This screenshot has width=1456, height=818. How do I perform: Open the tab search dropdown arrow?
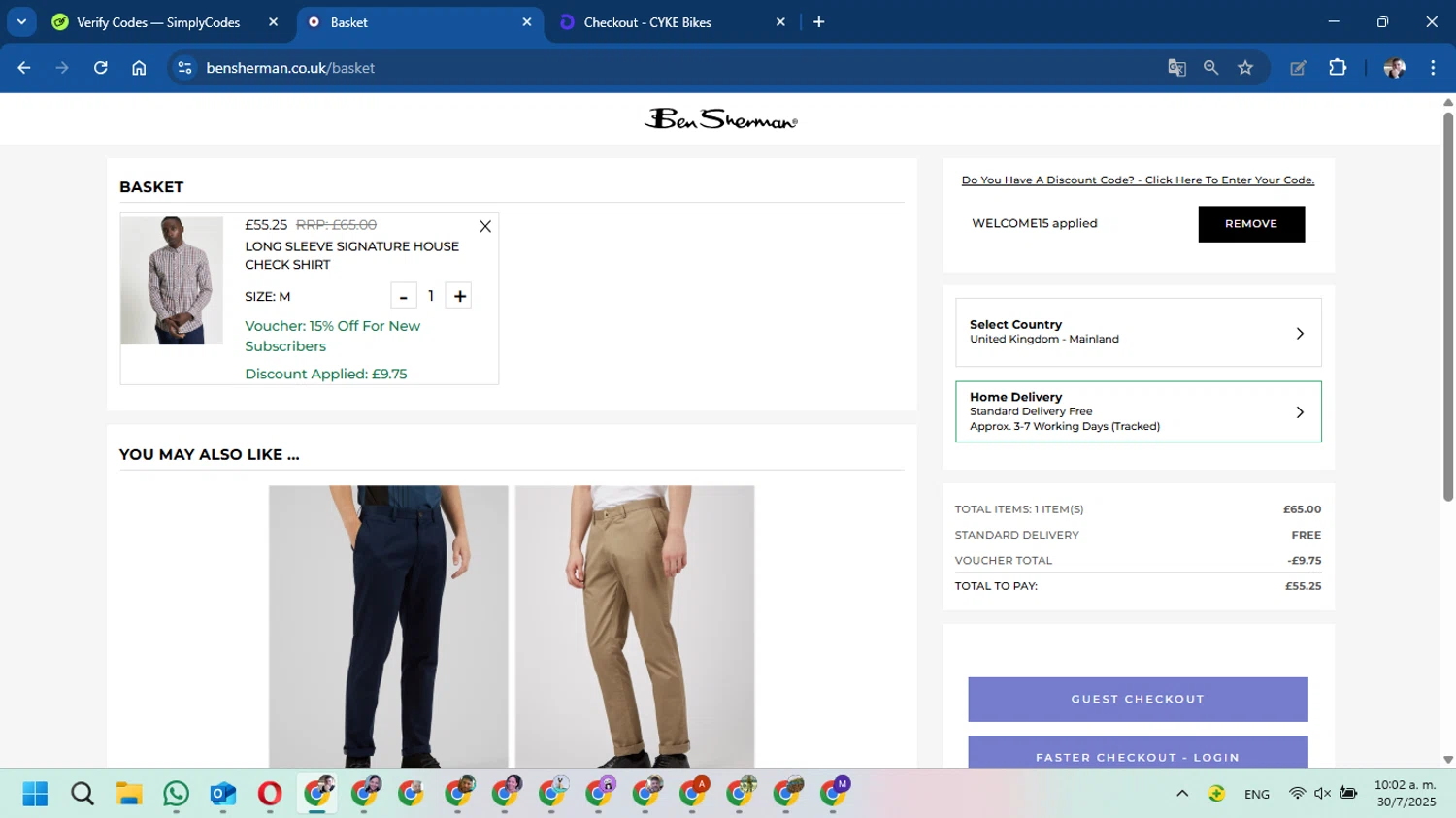(x=21, y=21)
